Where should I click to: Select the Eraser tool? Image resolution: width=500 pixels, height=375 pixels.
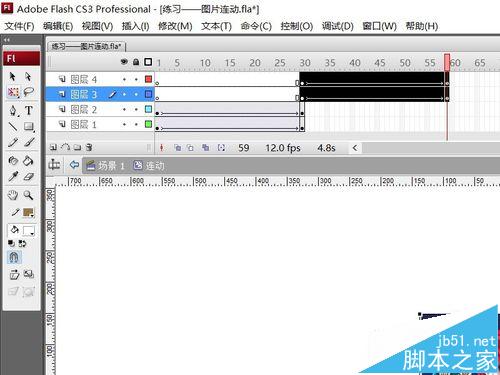click(x=29, y=176)
